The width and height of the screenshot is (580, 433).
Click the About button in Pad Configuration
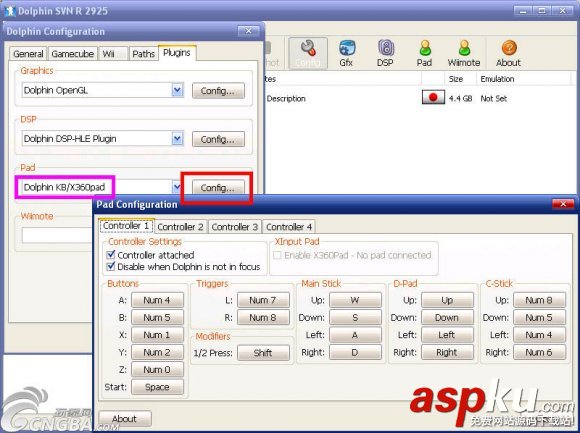click(x=125, y=419)
